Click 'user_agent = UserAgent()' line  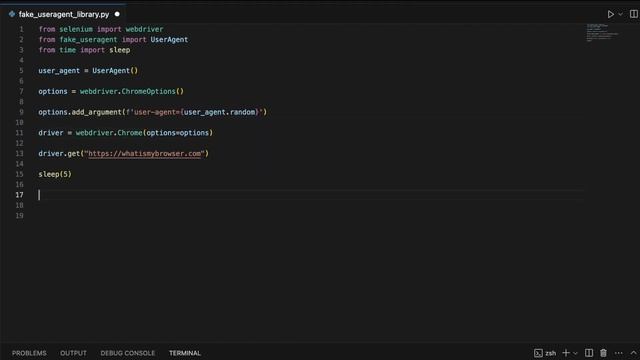pyautogui.click(x=88, y=71)
